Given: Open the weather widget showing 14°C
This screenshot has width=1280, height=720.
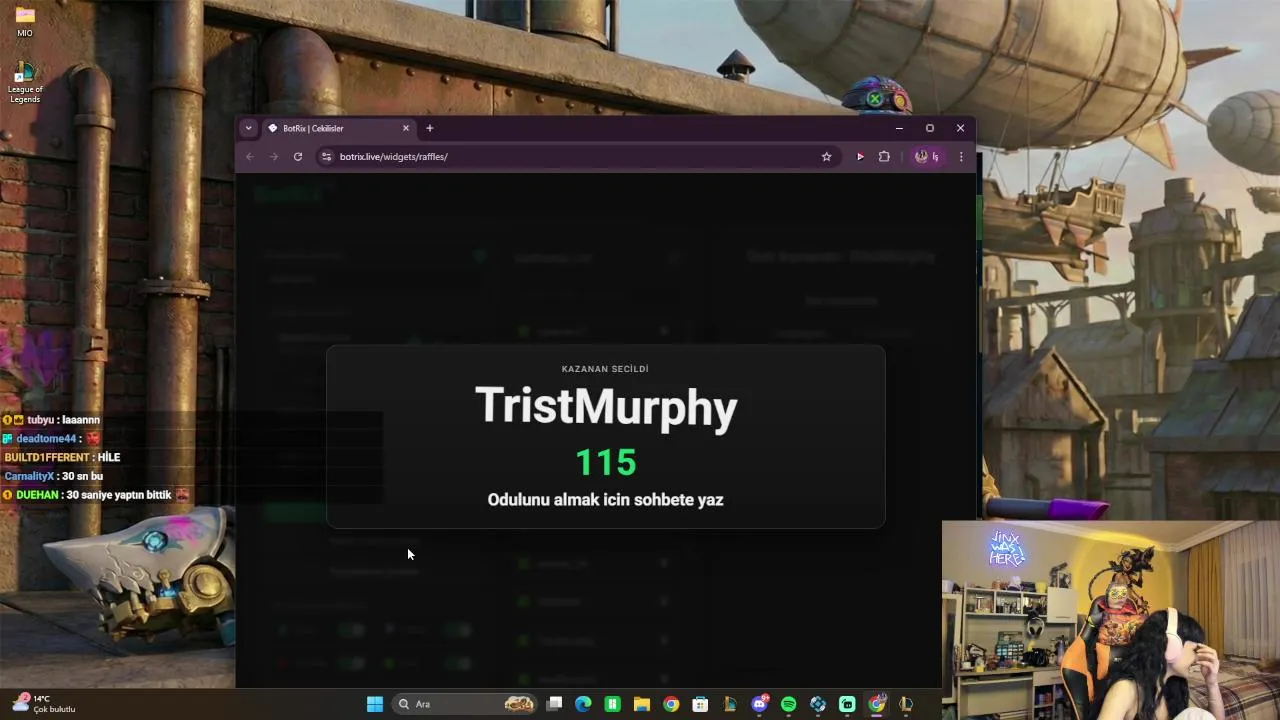Looking at the screenshot, I should (x=44, y=704).
